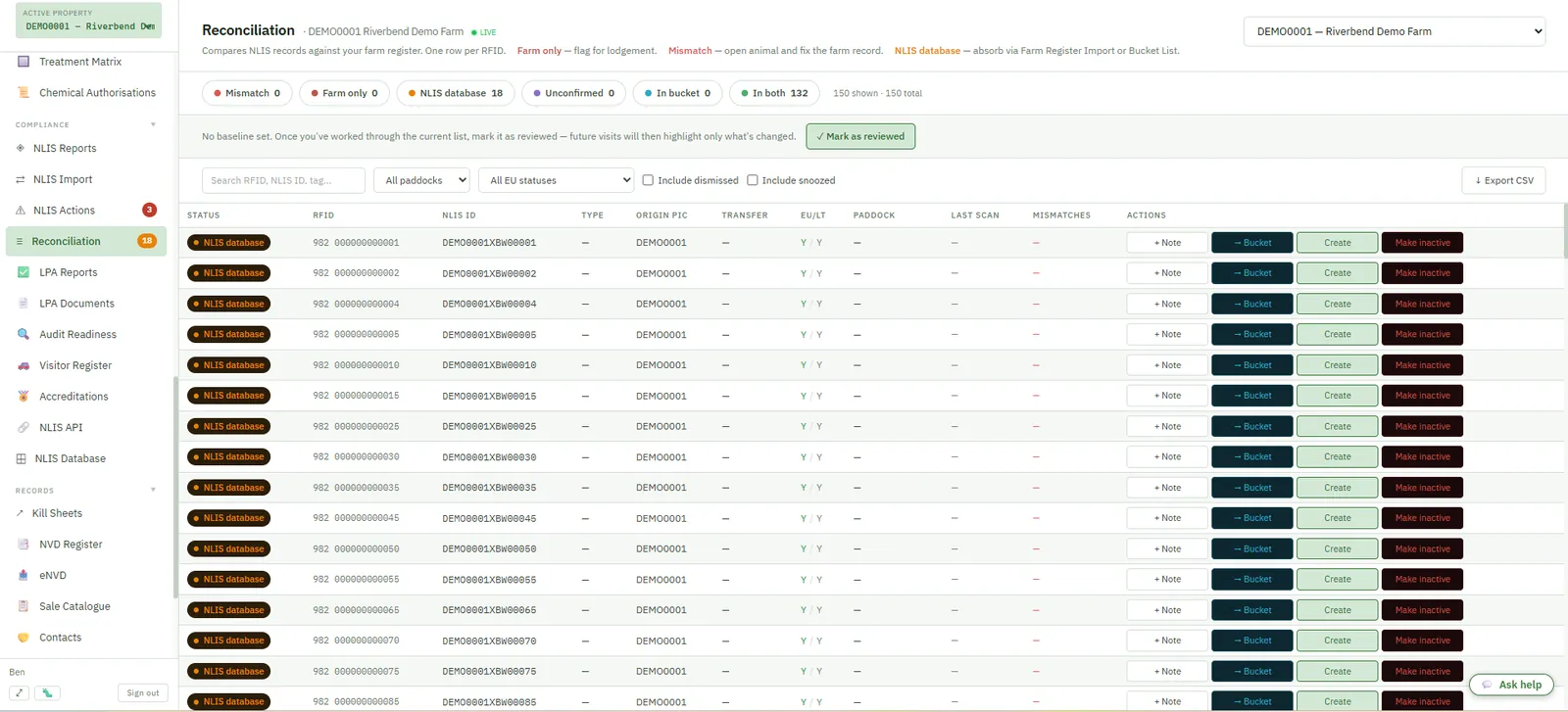Click the Kill Sheets arrow icon
This screenshot has height=712, width=1568.
click(21, 513)
